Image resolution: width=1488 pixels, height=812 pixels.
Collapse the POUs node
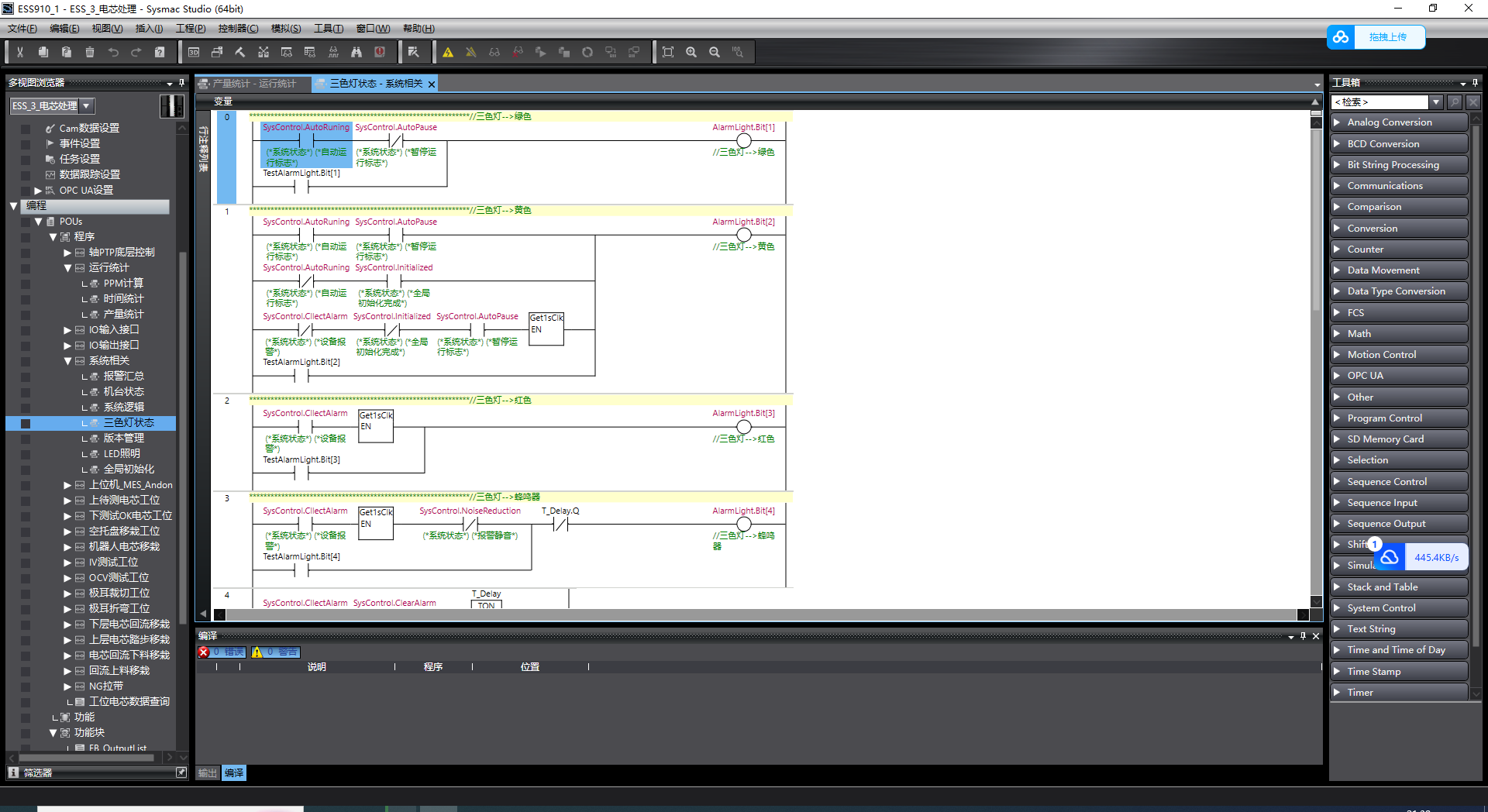38,222
